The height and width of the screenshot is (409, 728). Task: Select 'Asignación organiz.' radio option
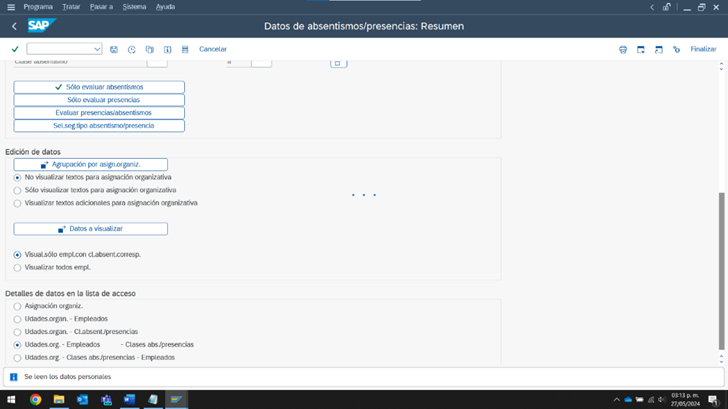[17, 306]
